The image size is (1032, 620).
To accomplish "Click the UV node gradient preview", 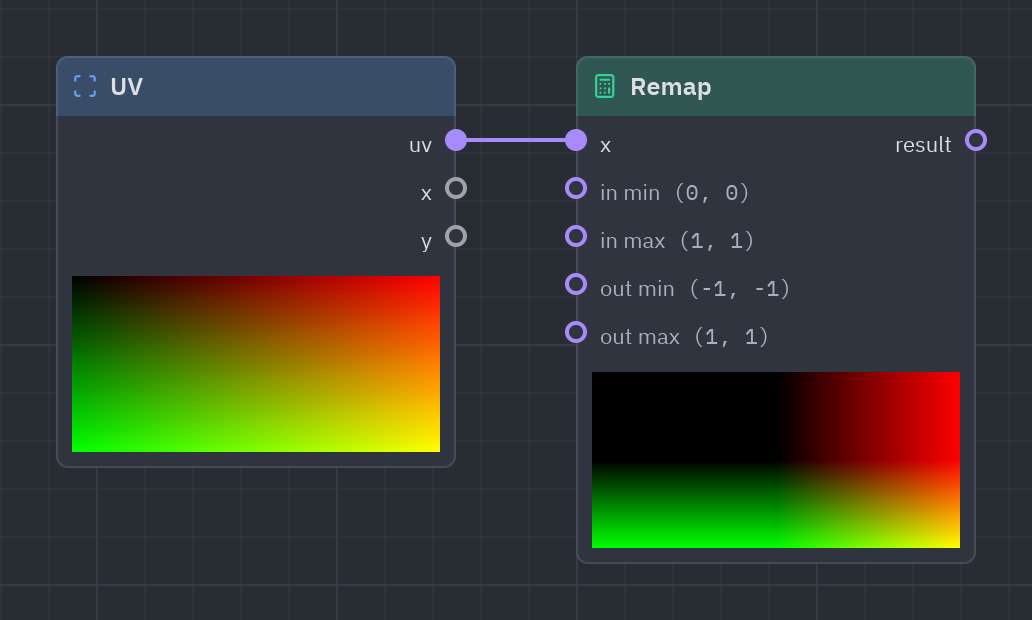I will (x=256, y=364).
